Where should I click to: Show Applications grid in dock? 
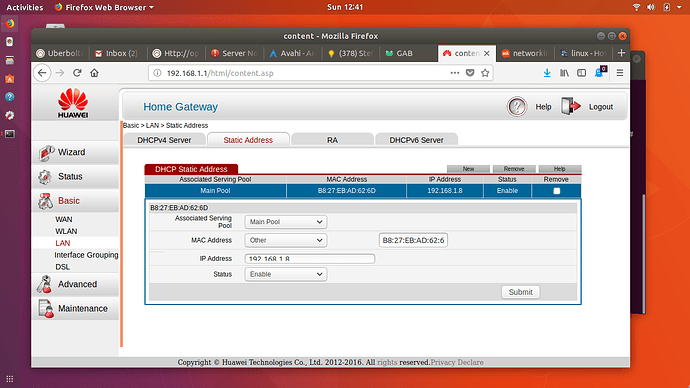pos(10,379)
